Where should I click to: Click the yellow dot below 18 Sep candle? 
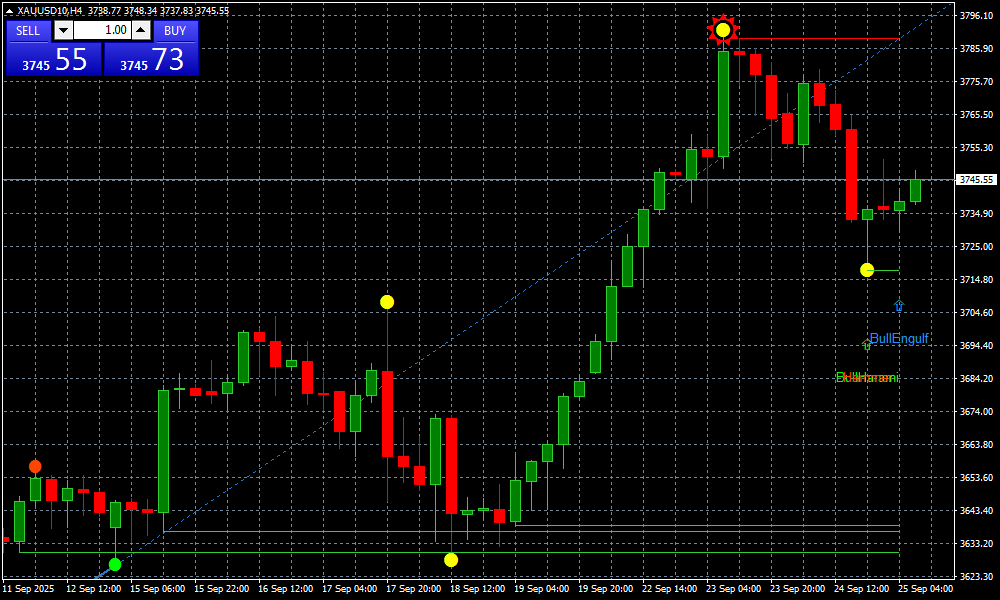[451, 560]
